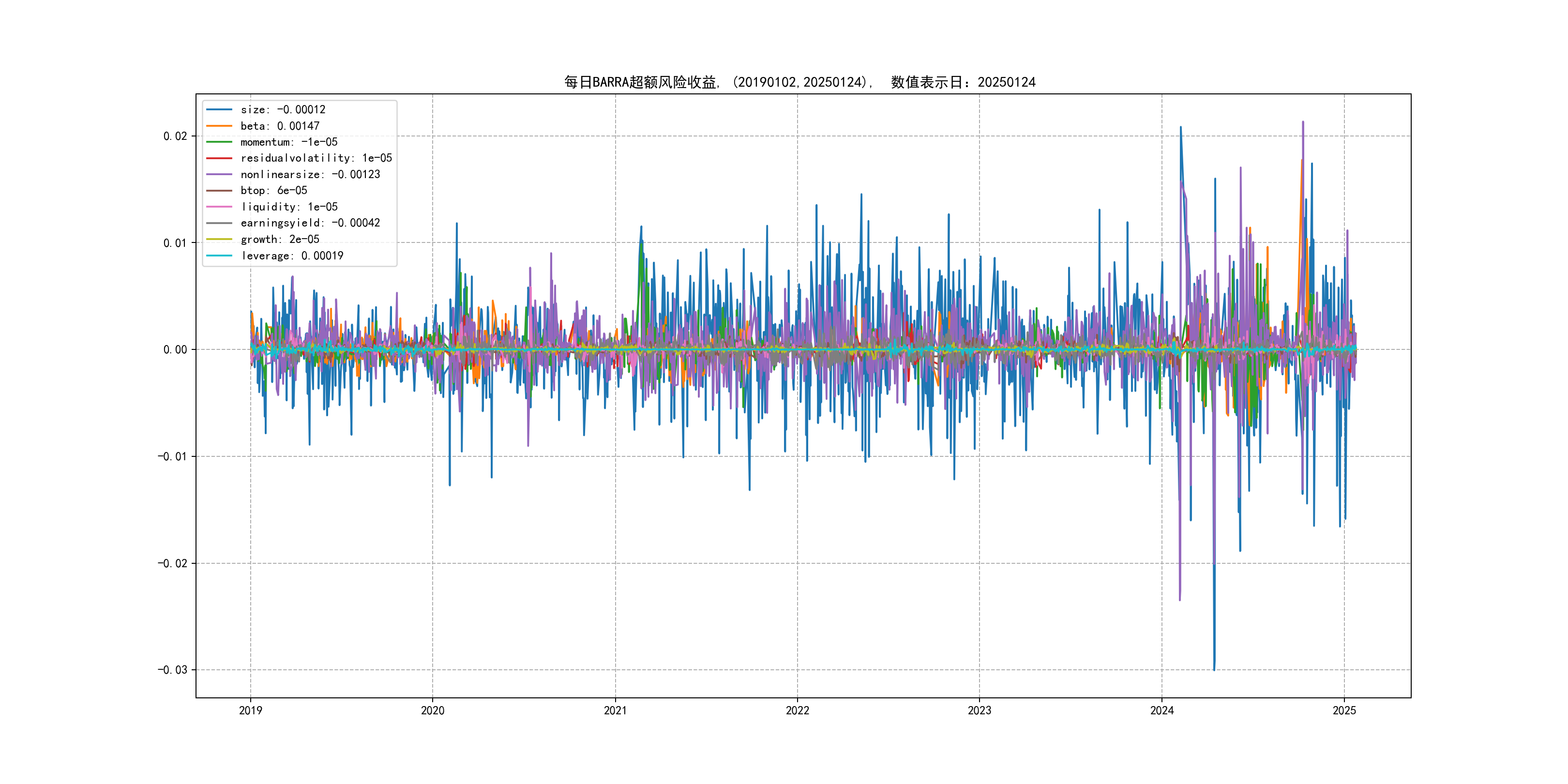
Task: Select the earningsyield legend label
Action: click(x=310, y=223)
